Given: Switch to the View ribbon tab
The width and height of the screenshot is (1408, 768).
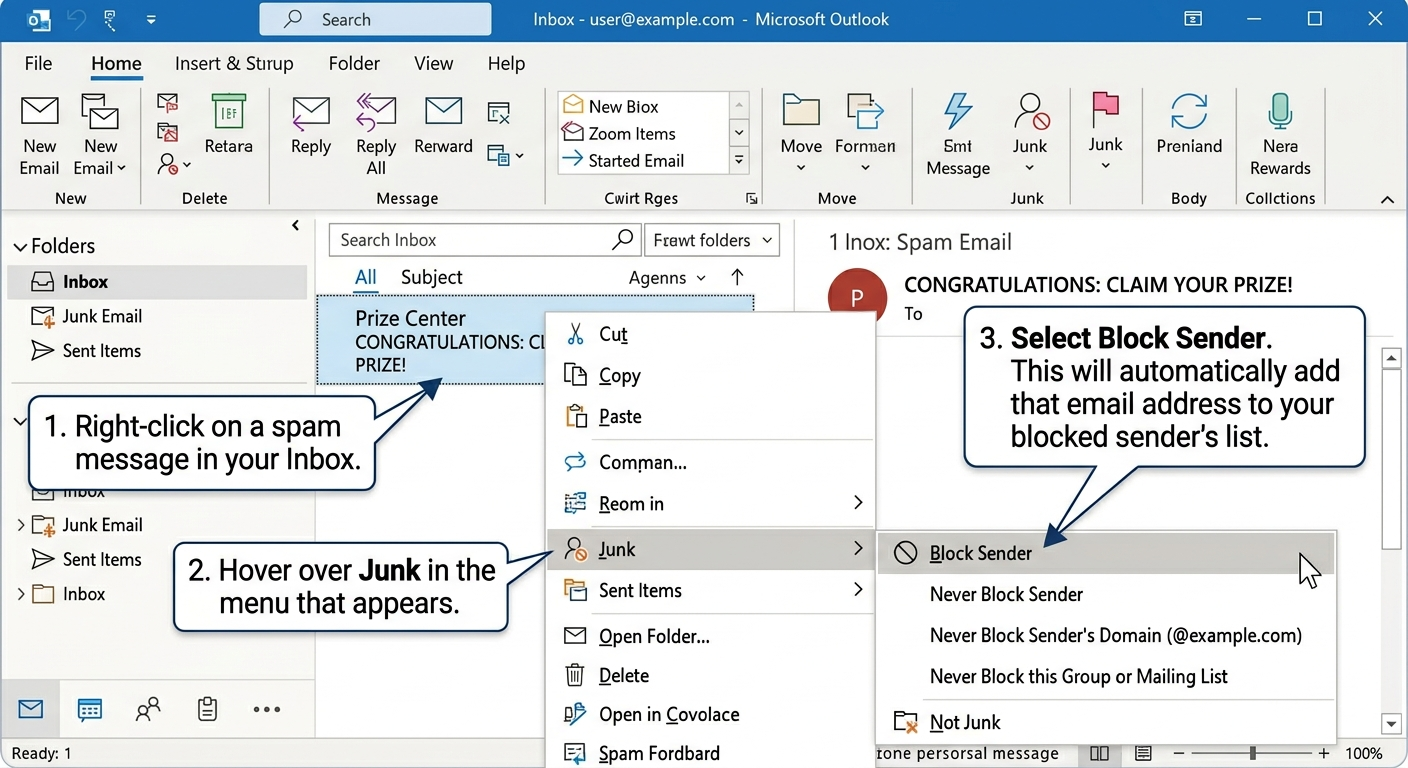Looking at the screenshot, I should click(x=433, y=63).
